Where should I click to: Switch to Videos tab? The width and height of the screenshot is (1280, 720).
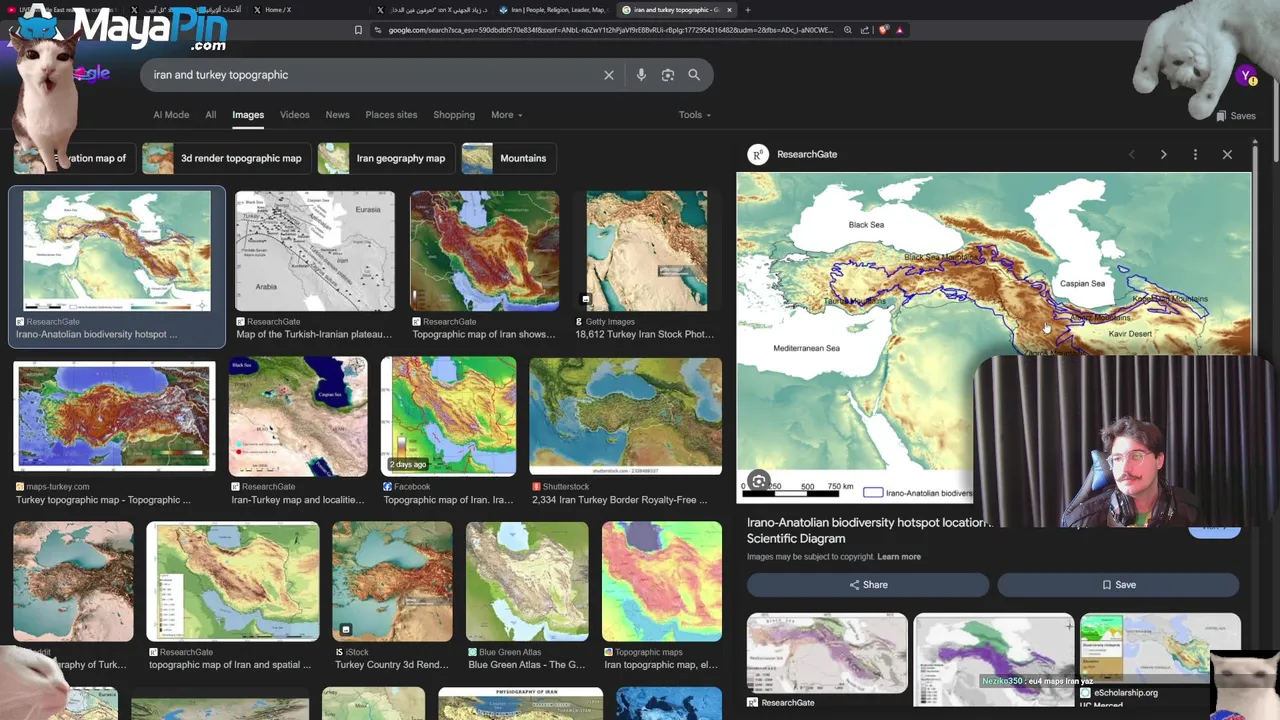point(294,115)
